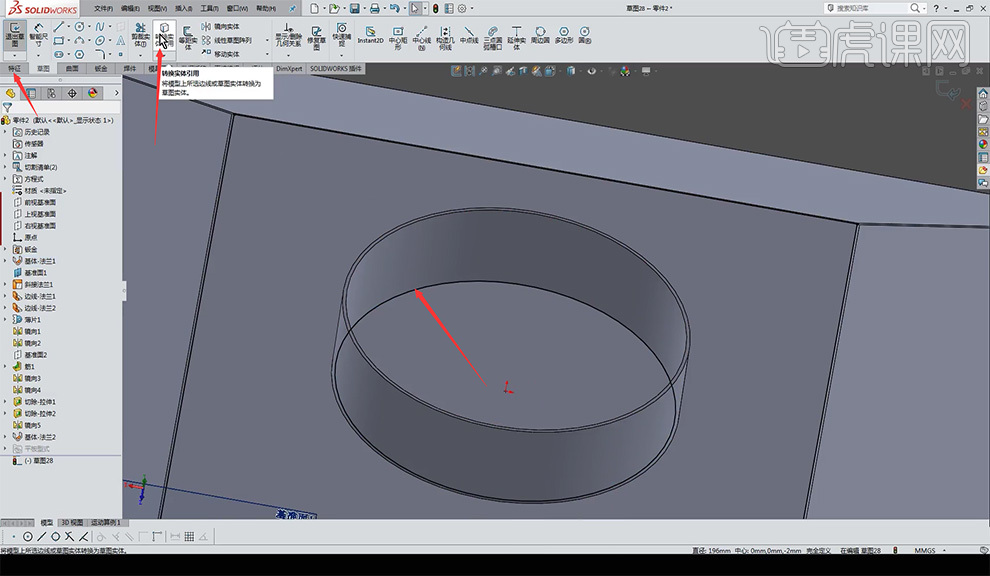Expand the 切除-拉伸1 feature node
Screen dimensions: 990x576
click(5, 401)
